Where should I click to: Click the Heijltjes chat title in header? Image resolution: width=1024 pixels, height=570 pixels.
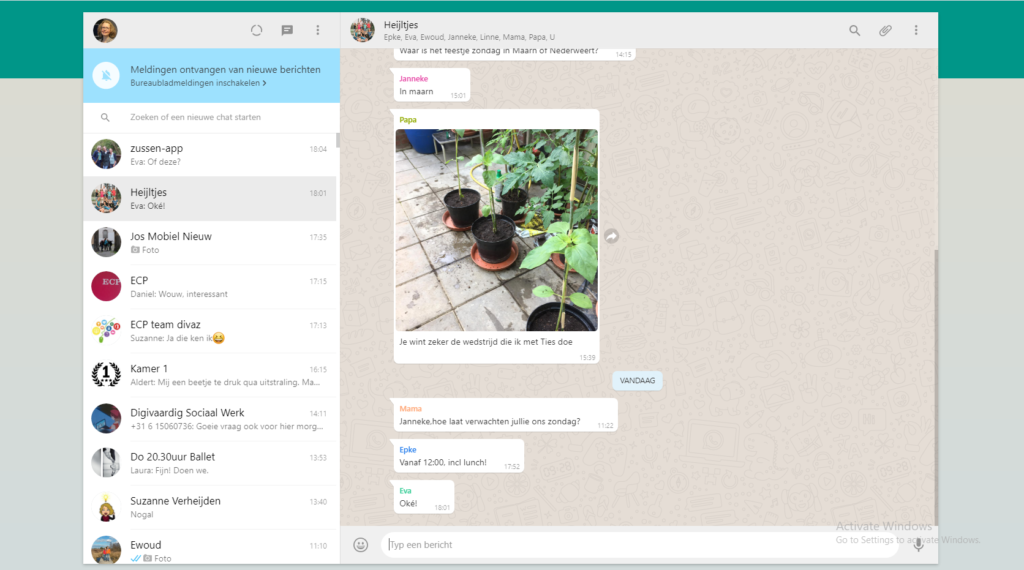401,25
